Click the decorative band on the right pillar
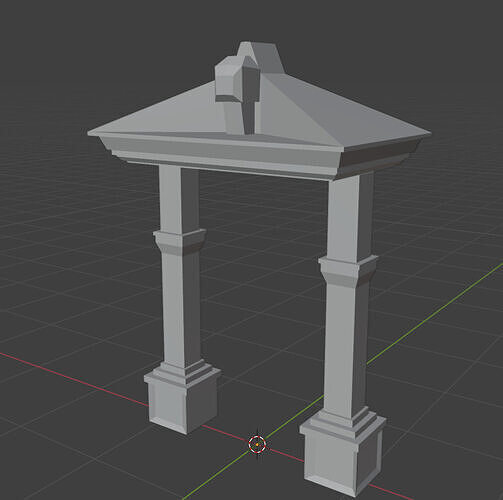Screen dimensions: 503x500 pos(348,271)
